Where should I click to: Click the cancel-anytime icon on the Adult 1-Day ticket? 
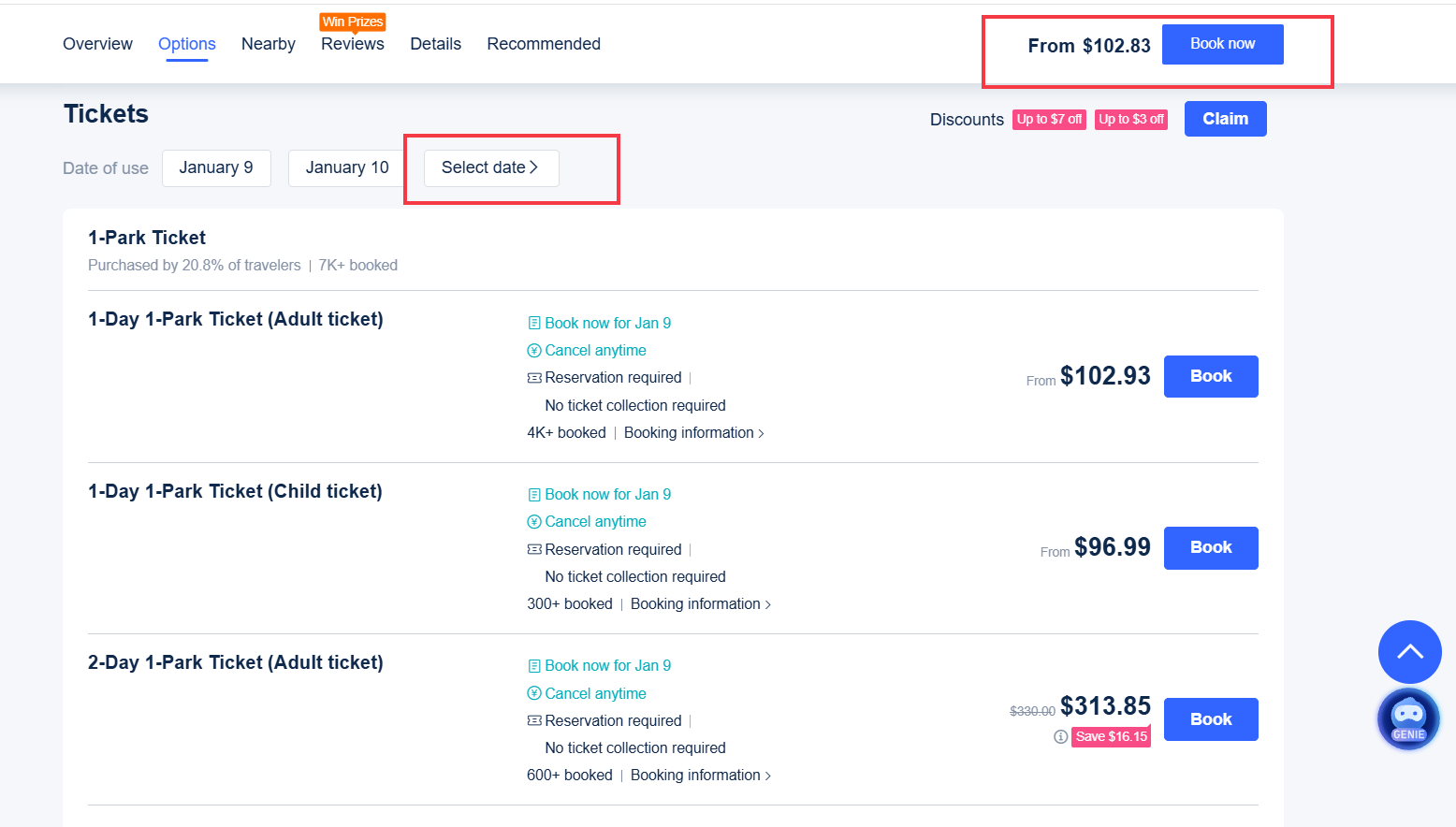(x=534, y=350)
